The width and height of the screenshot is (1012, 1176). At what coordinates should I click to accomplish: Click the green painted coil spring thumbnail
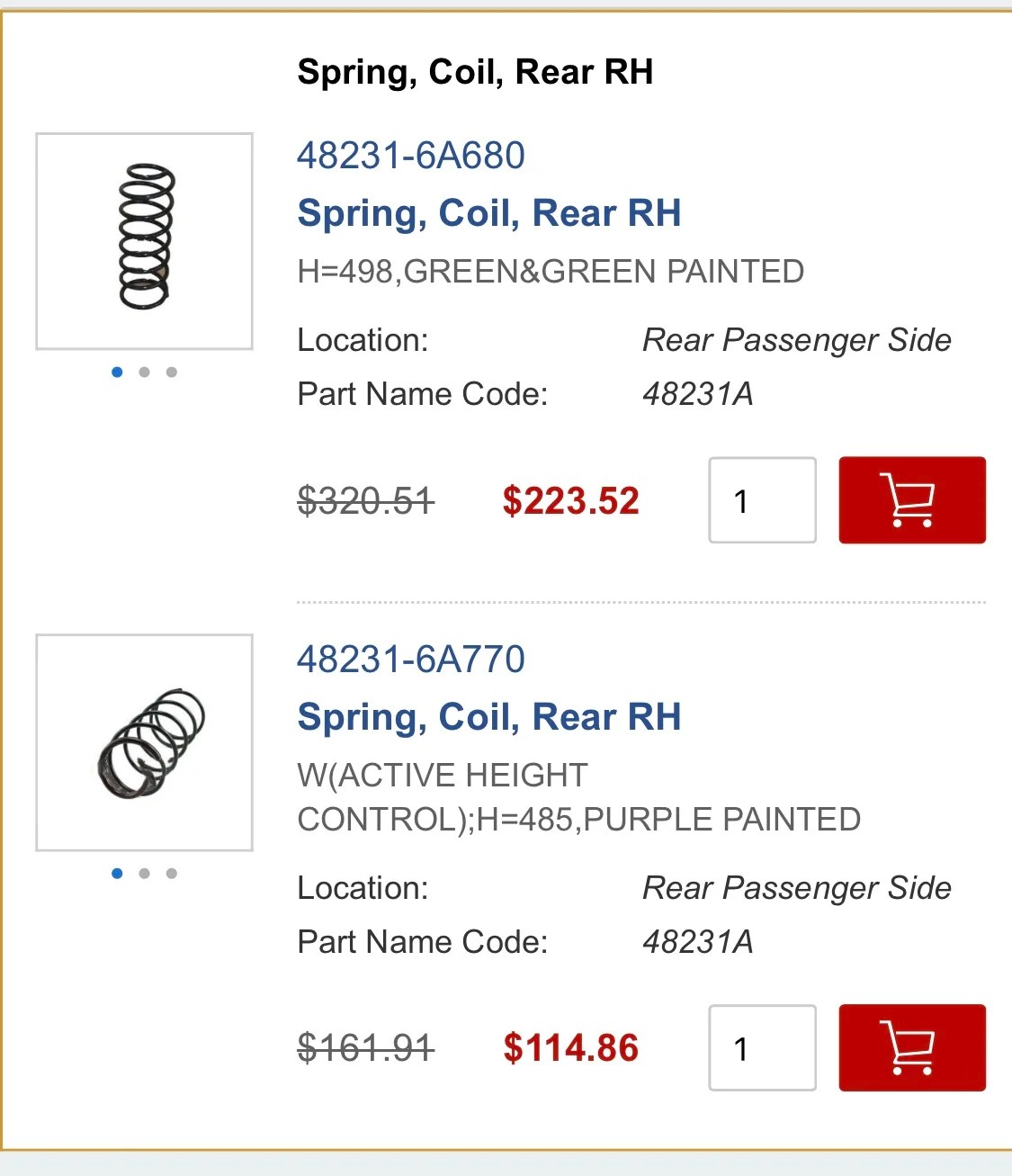(x=144, y=238)
